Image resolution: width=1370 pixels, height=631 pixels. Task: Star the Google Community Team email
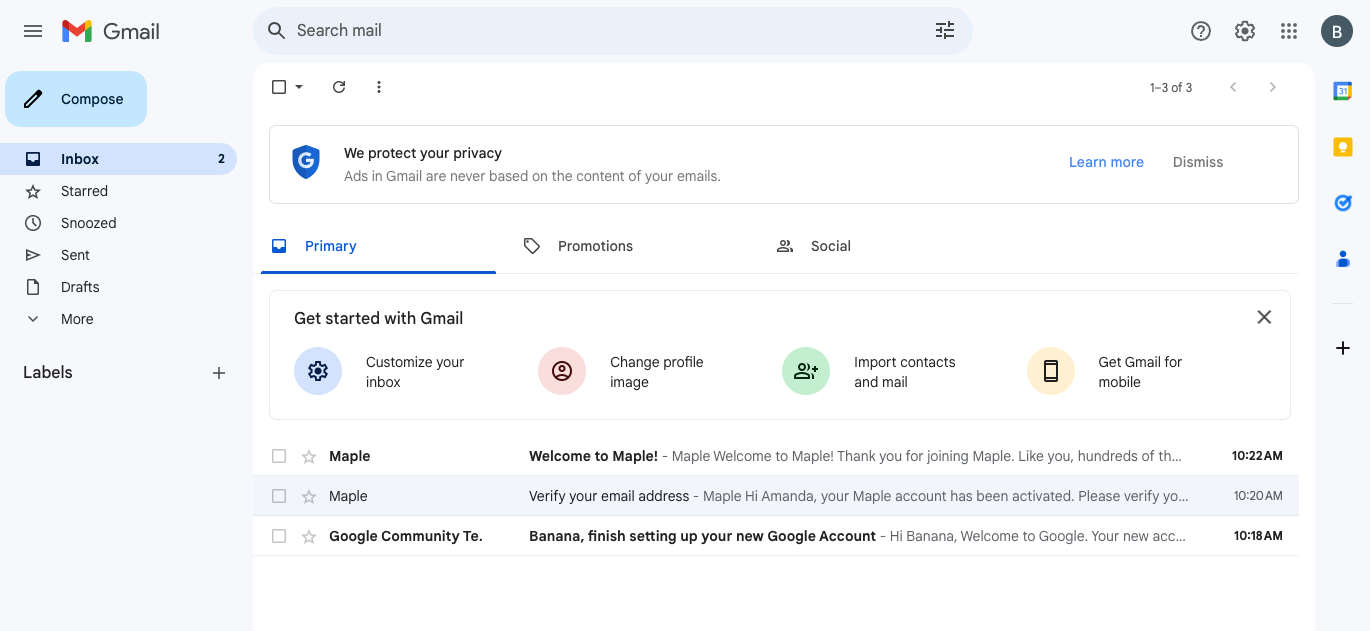coord(309,536)
